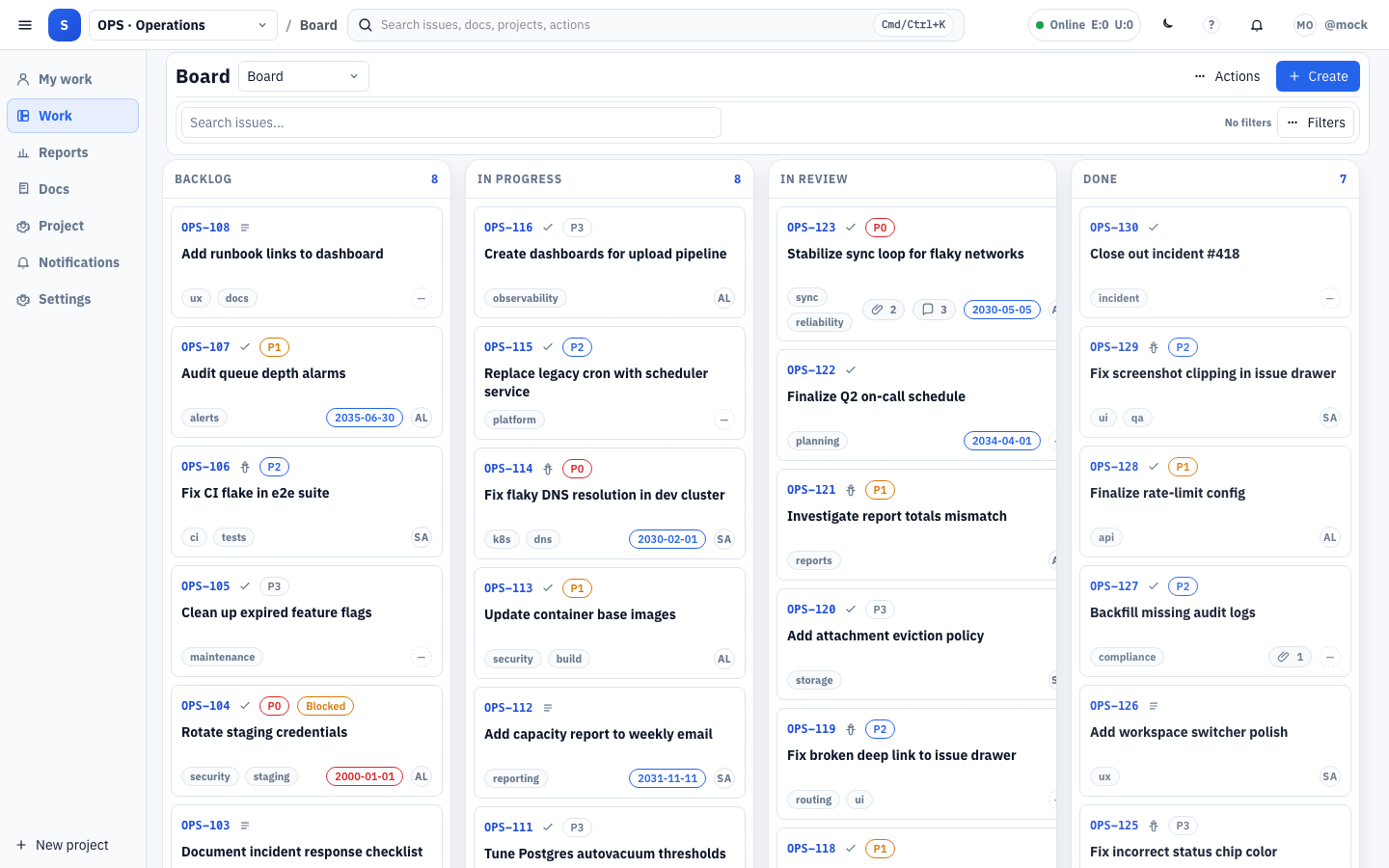Image resolution: width=1389 pixels, height=868 pixels.
Task: Open the Filters panel
Action: (x=1316, y=122)
